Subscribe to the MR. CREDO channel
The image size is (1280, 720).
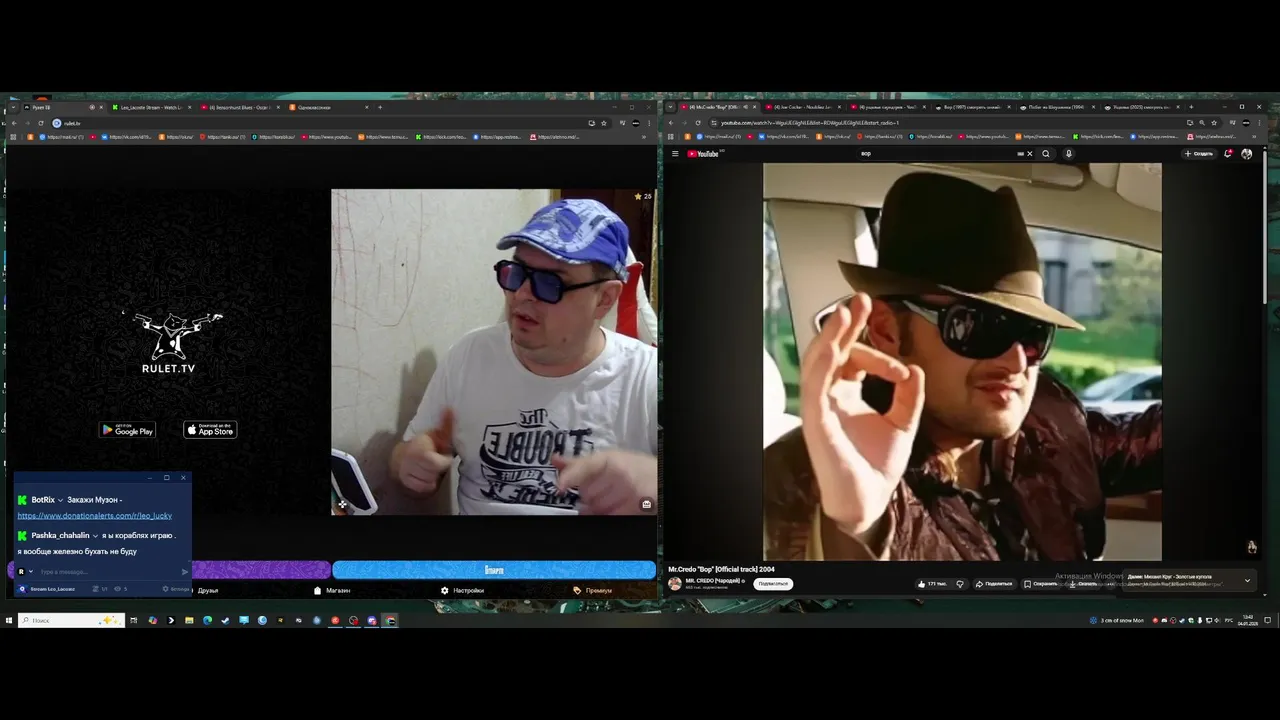click(773, 583)
